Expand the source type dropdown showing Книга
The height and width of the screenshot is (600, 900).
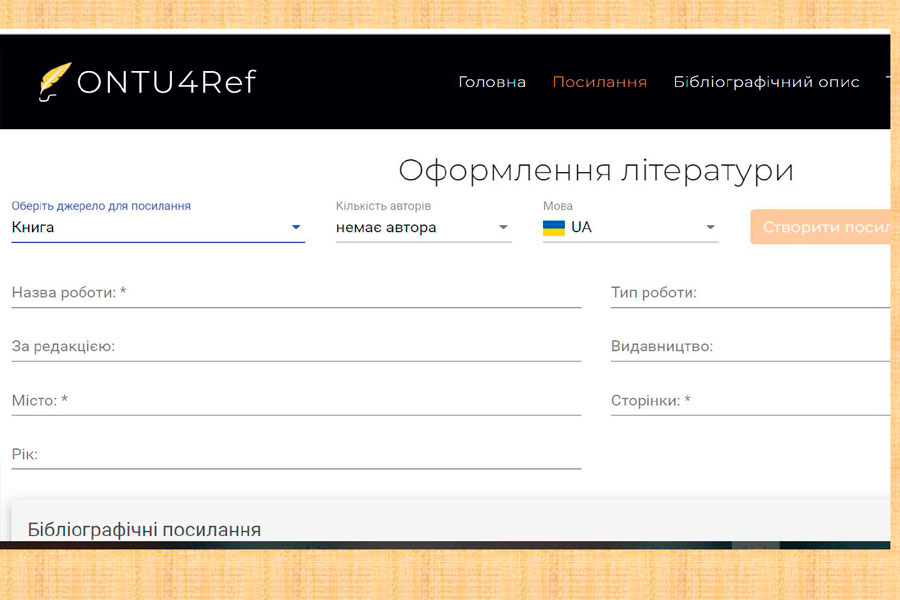158,227
